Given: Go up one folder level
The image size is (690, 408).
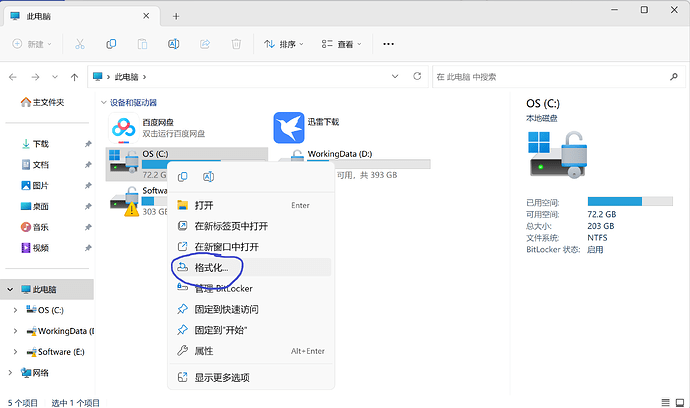Looking at the screenshot, I should 74,77.
